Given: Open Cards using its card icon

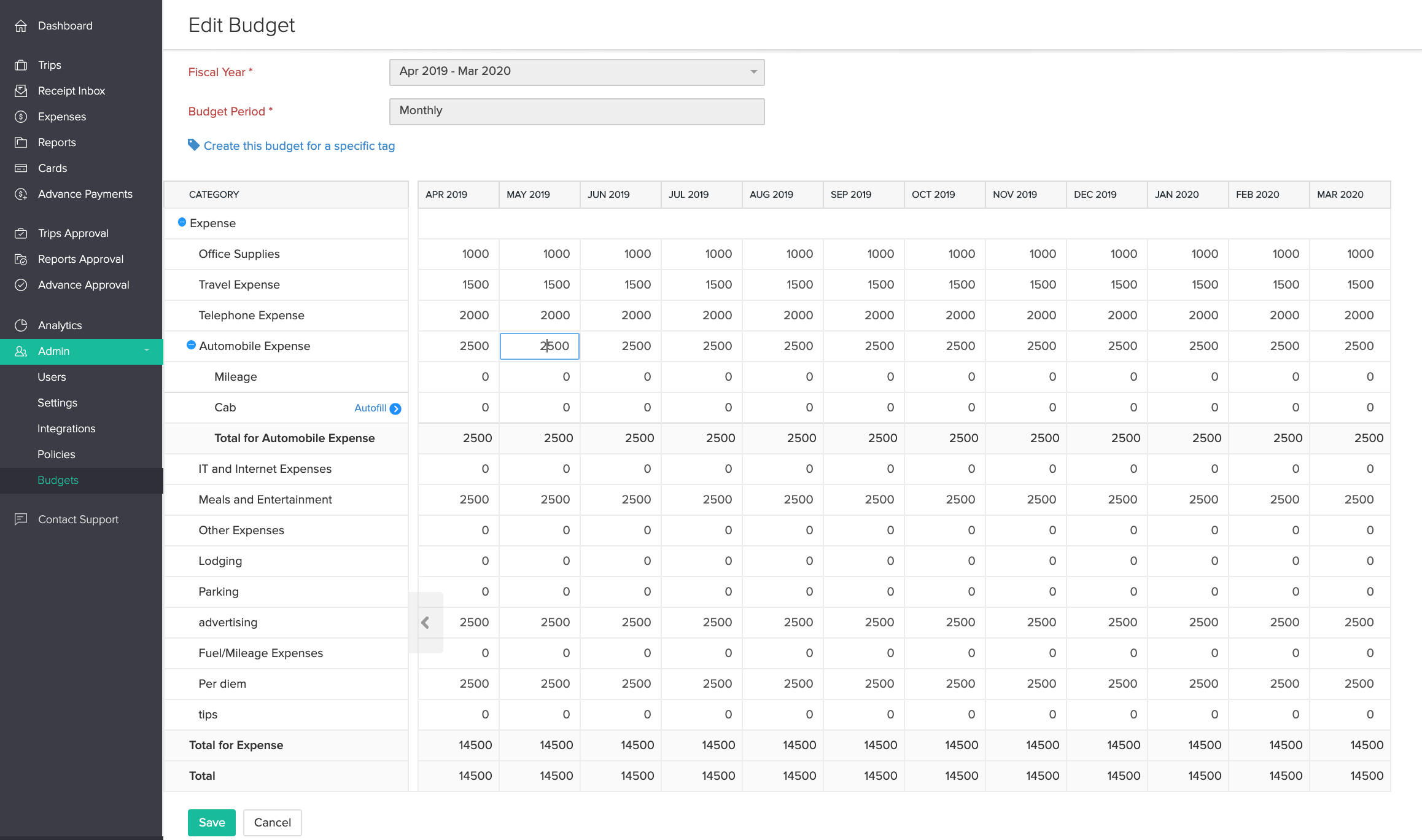Looking at the screenshot, I should click(x=21, y=168).
